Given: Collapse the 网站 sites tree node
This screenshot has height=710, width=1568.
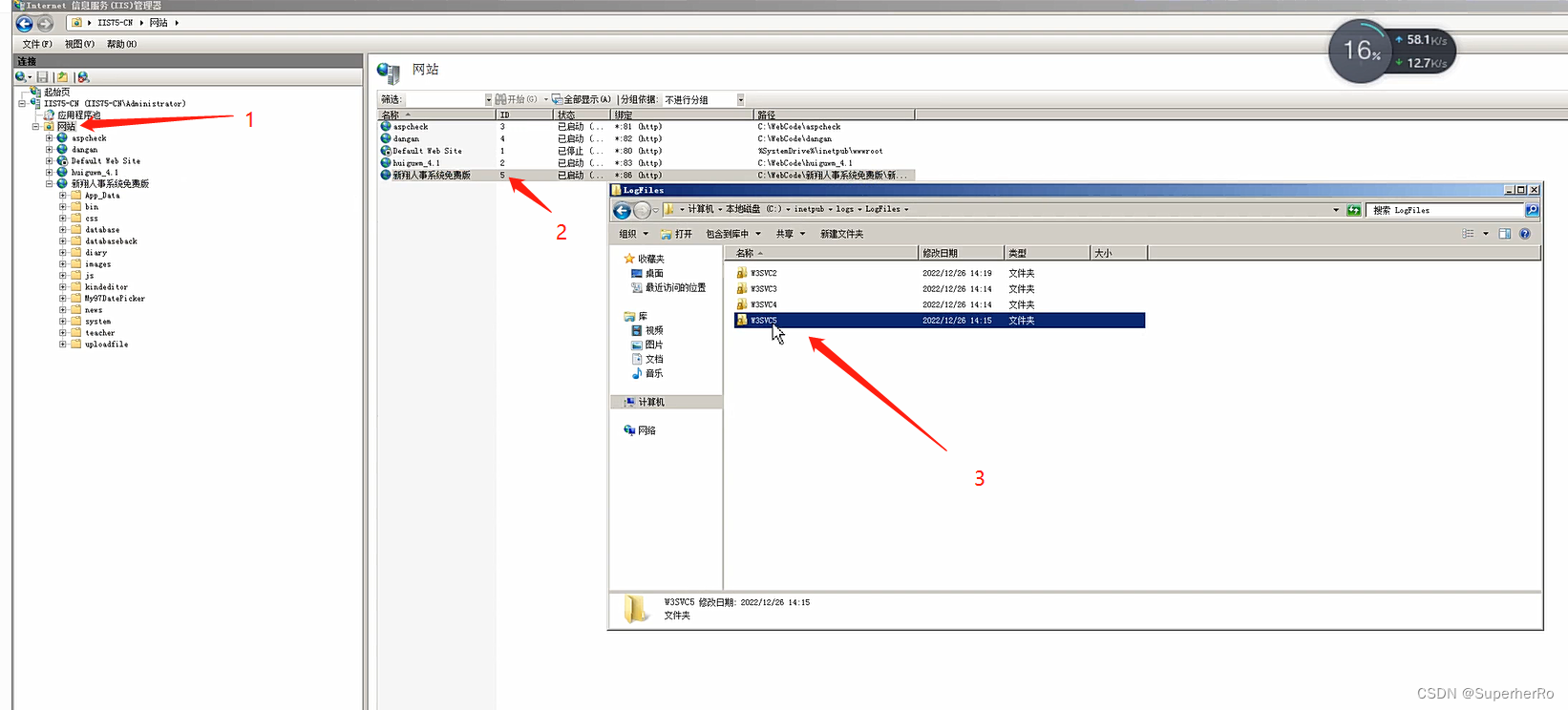Looking at the screenshot, I should tap(36, 127).
